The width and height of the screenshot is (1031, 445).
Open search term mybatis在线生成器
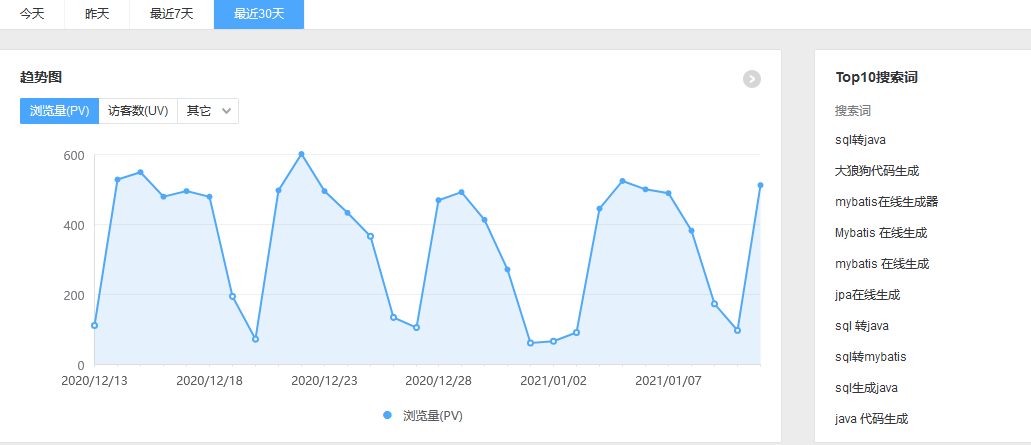(x=886, y=202)
